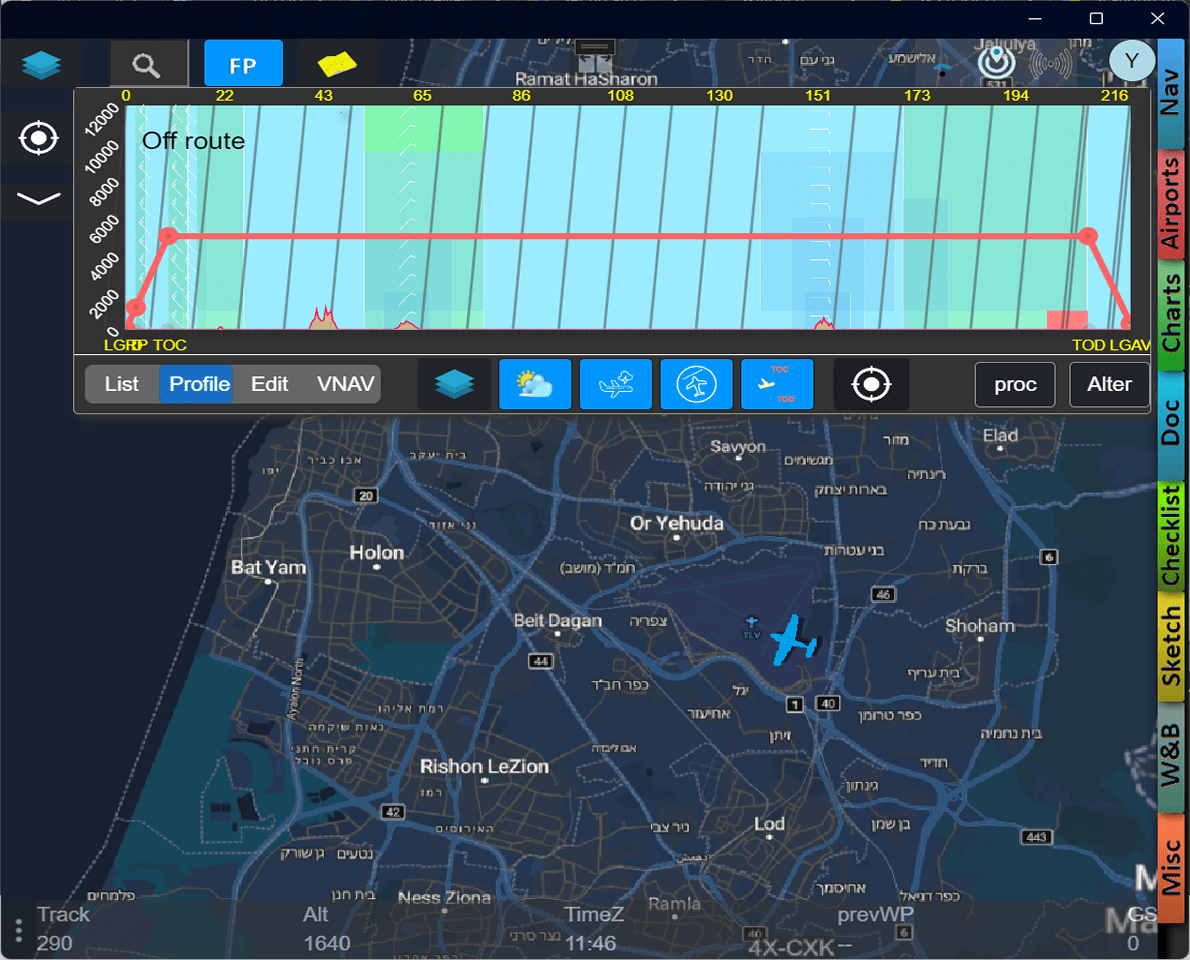Click the TOC point on profile line
Viewport: 1190px width, 960px height.
tap(168, 236)
